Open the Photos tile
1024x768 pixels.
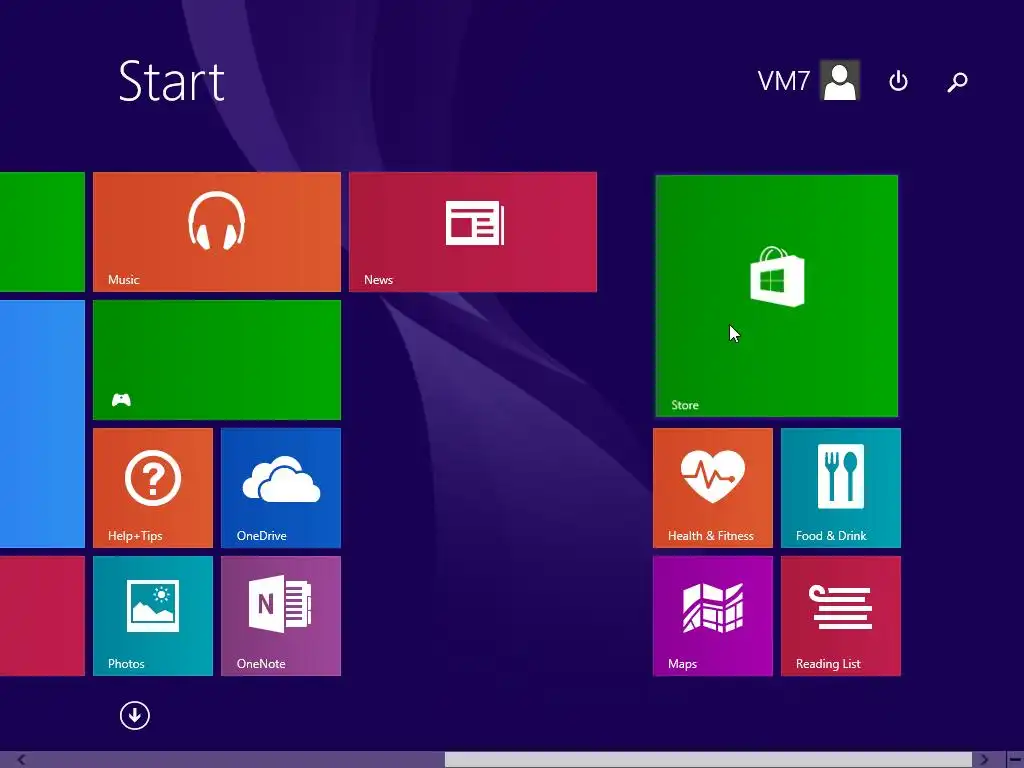(x=153, y=616)
